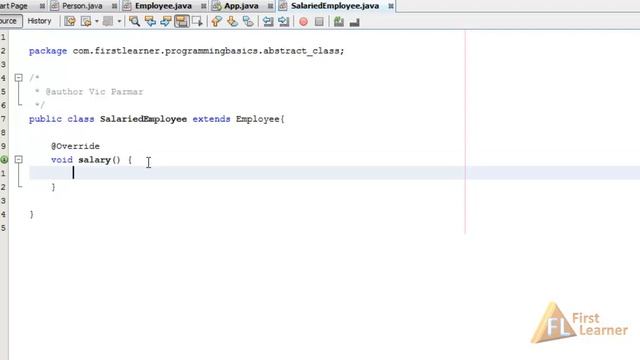This screenshot has width=640, height=360.
Task: Go to Find Next Occurrence icon
Action: click(165, 21)
